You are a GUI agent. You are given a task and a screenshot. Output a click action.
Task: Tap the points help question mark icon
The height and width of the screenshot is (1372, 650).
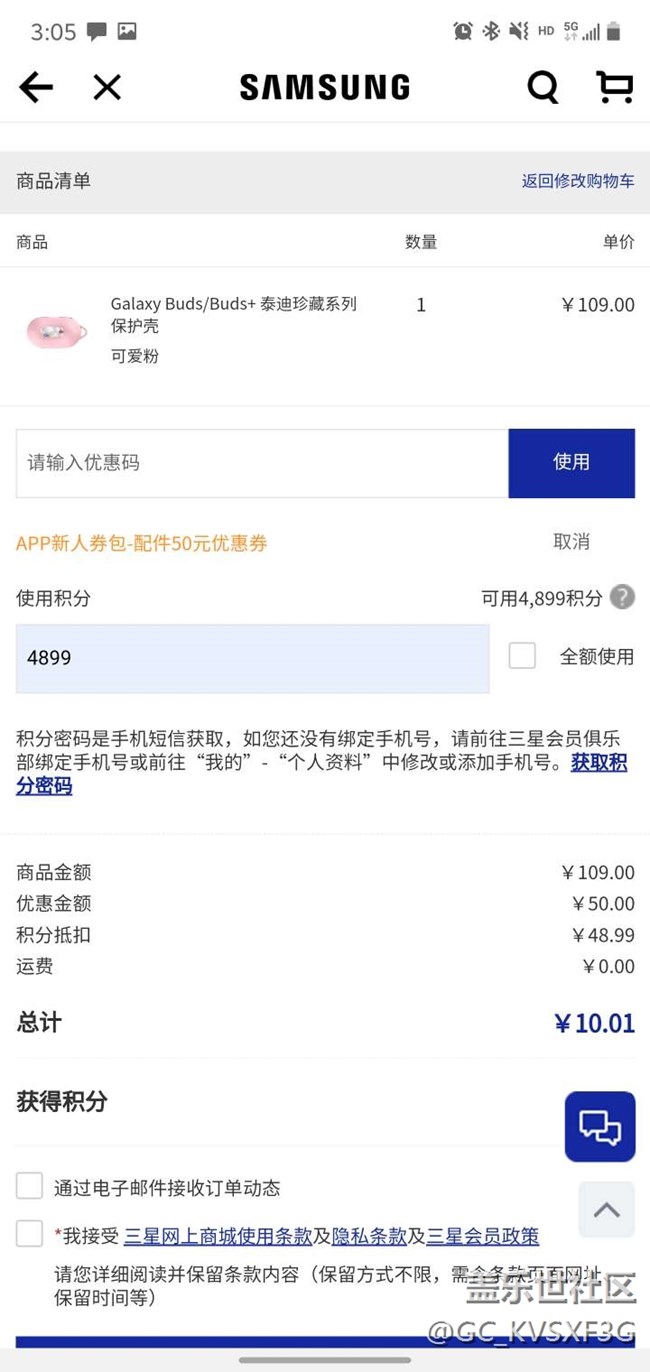(x=623, y=597)
